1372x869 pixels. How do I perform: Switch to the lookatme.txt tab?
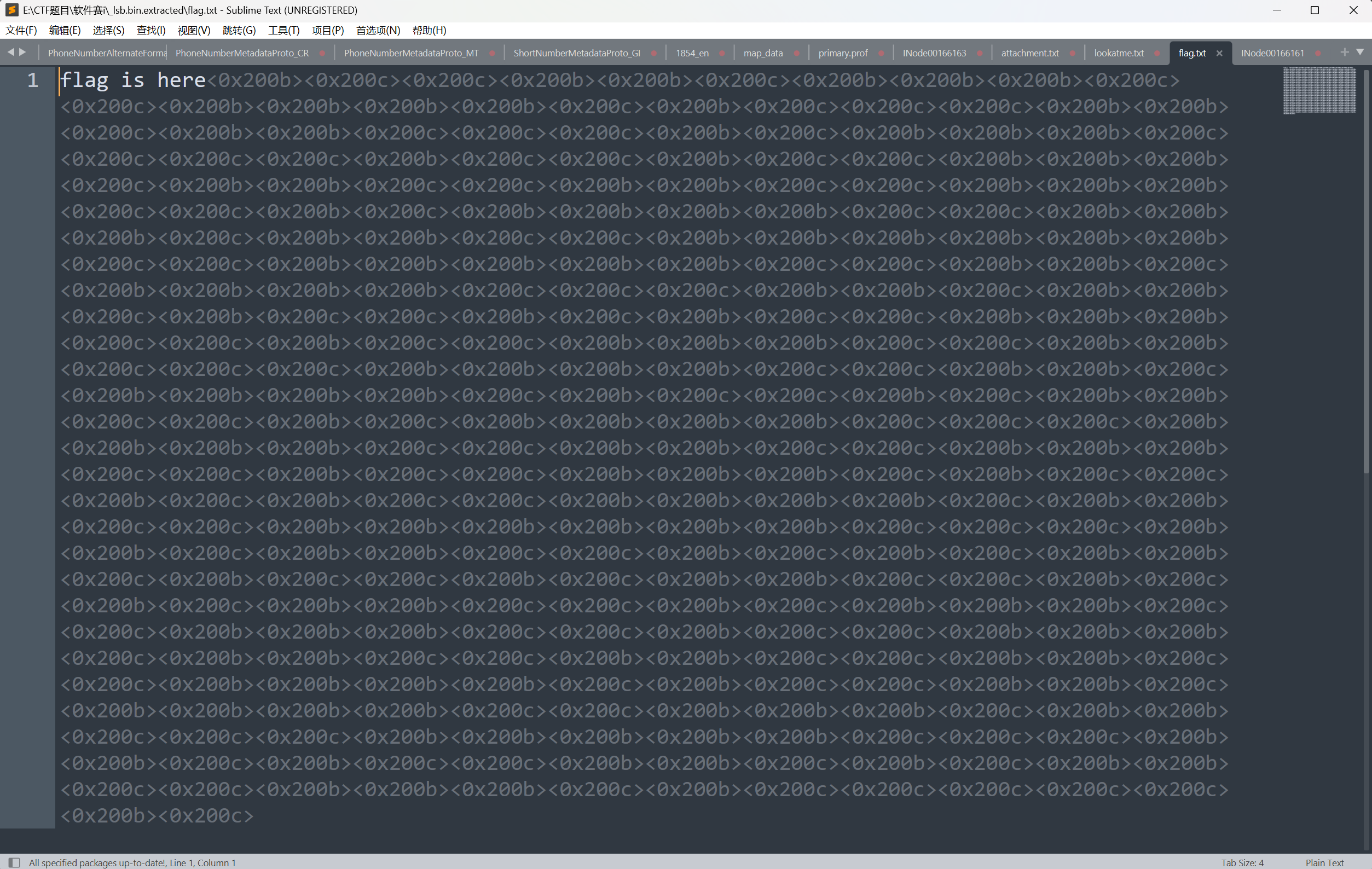(1119, 53)
